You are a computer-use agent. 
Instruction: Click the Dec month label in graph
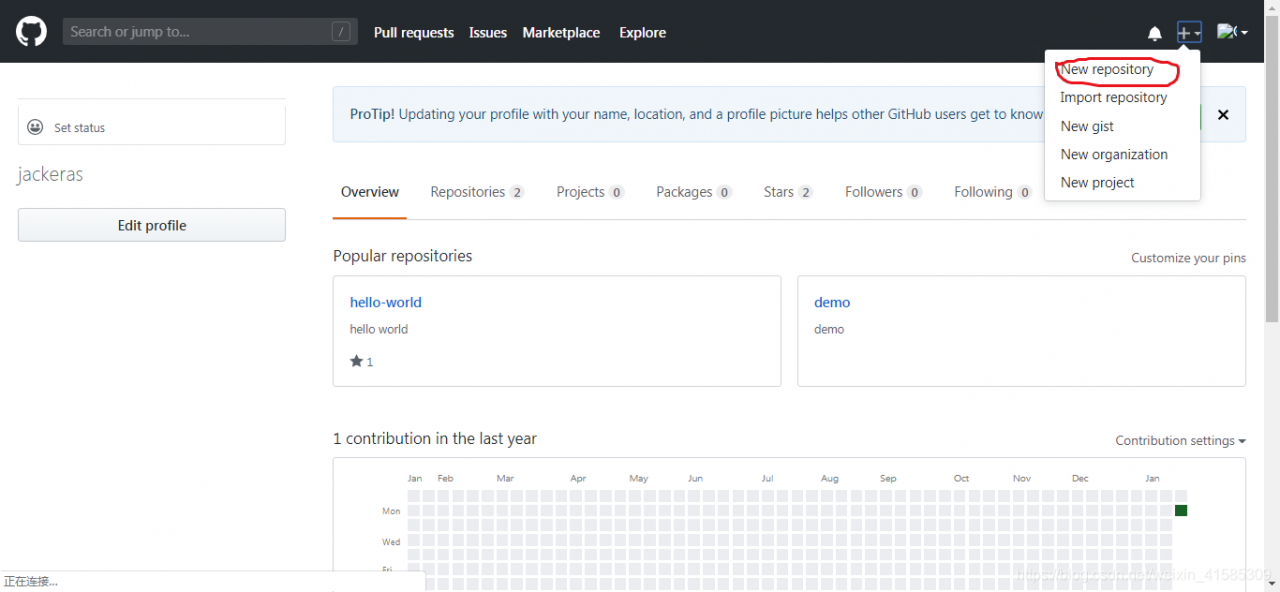pos(1080,478)
